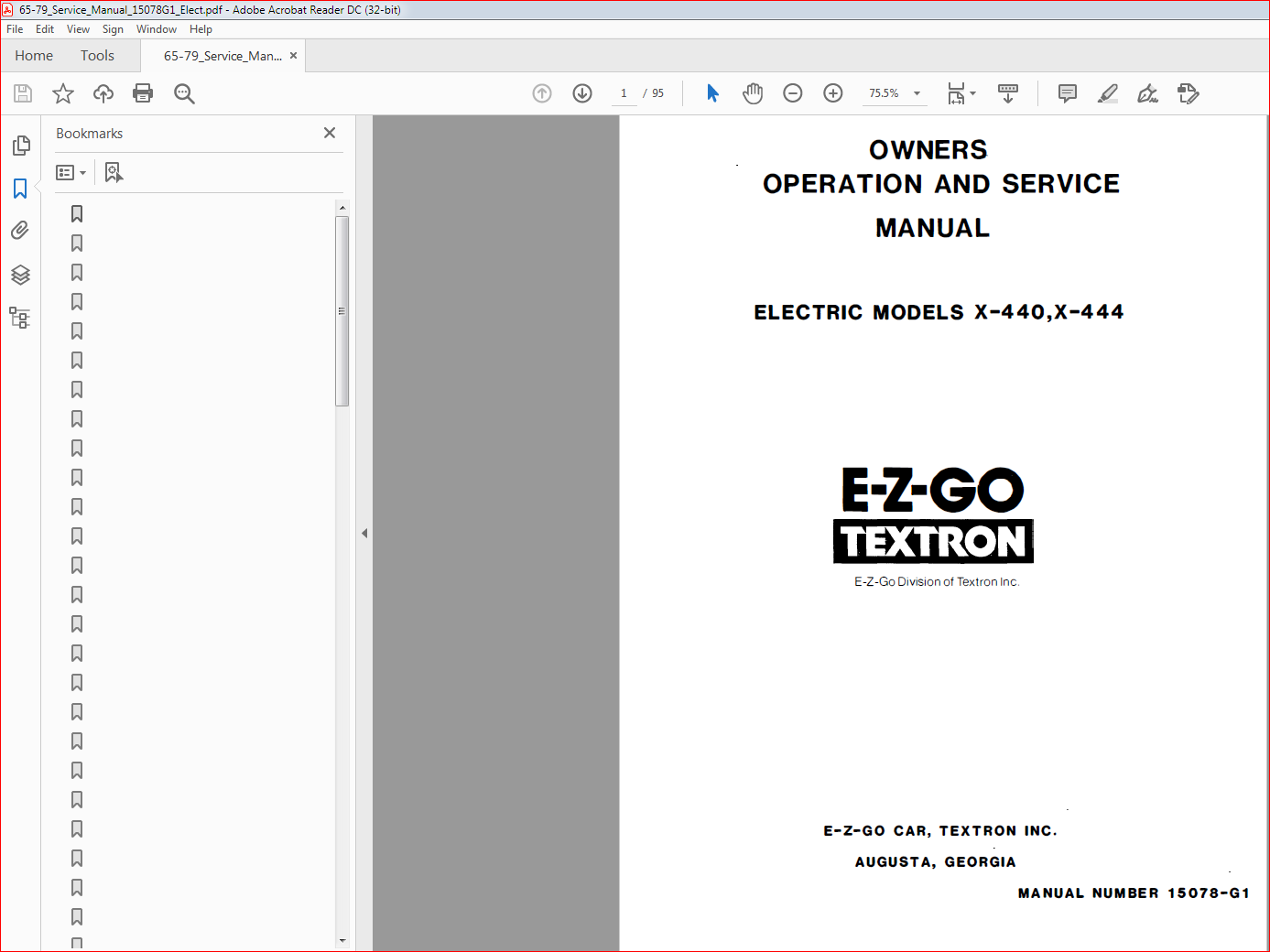Close the 65-79_Service_Man document tab
Image resolution: width=1270 pixels, height=952 pixels.
[x=294, y=56]
